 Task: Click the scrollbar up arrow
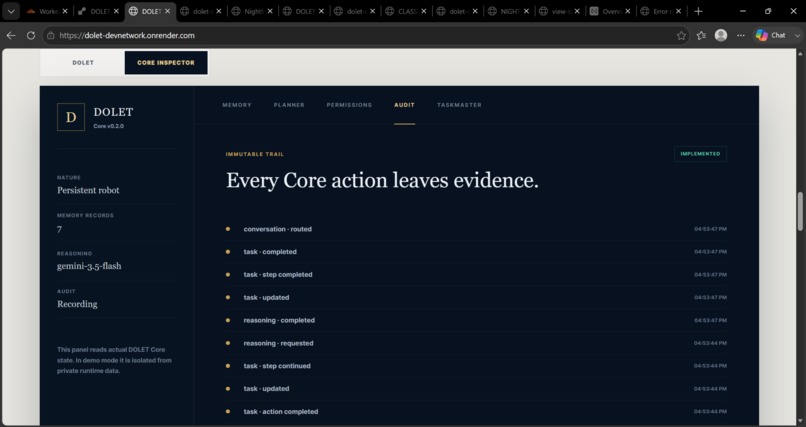tap(800, 53)
